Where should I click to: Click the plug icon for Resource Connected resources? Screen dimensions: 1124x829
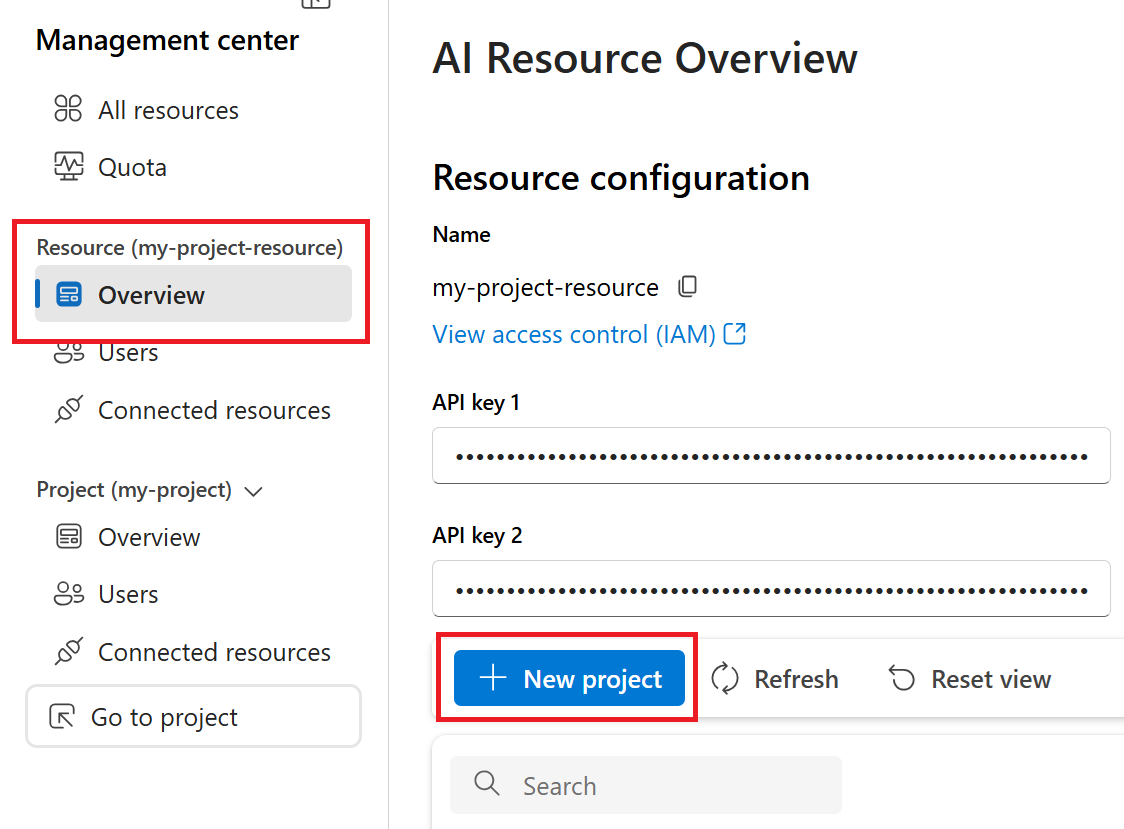coord(69,409)
